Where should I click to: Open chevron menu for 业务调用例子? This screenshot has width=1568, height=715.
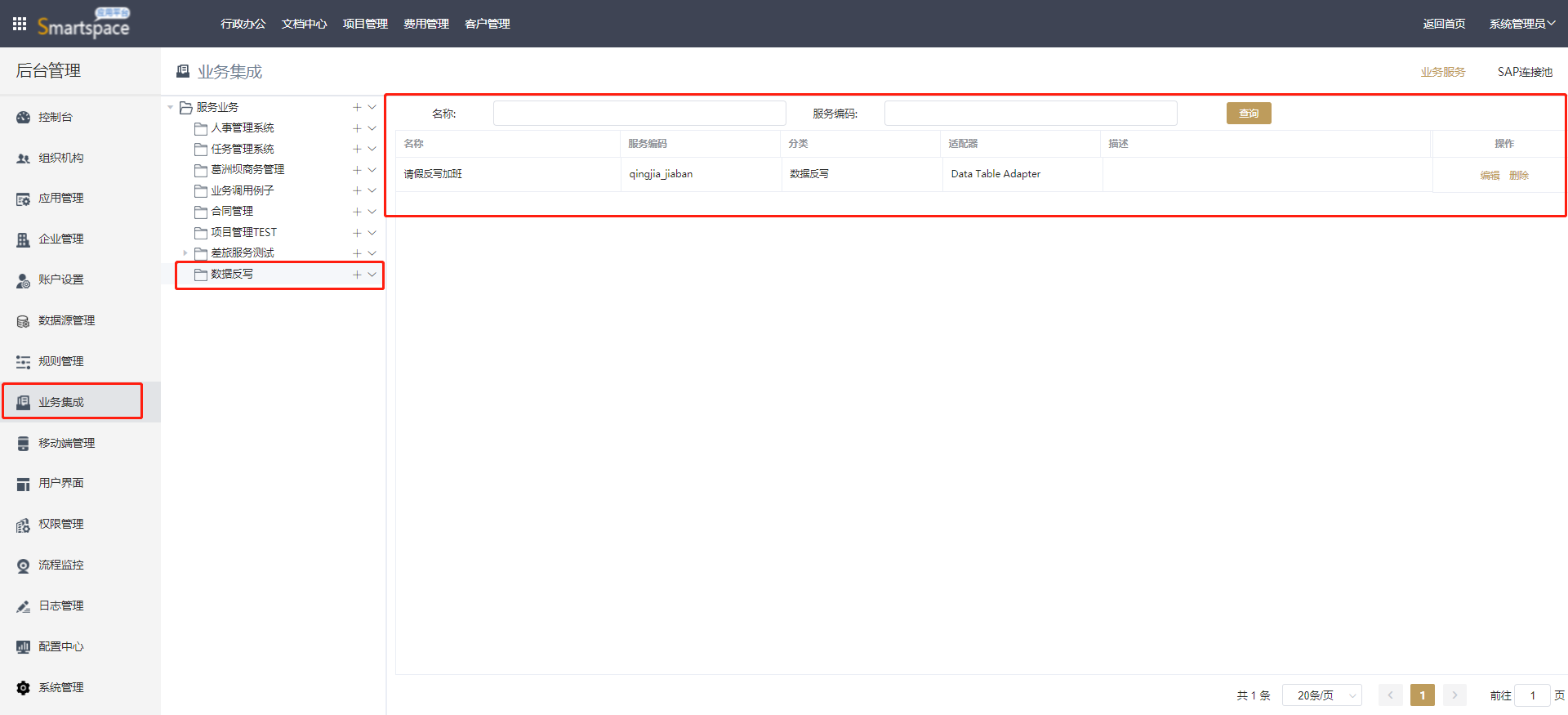pyautogui.click(x=372, y=190)
